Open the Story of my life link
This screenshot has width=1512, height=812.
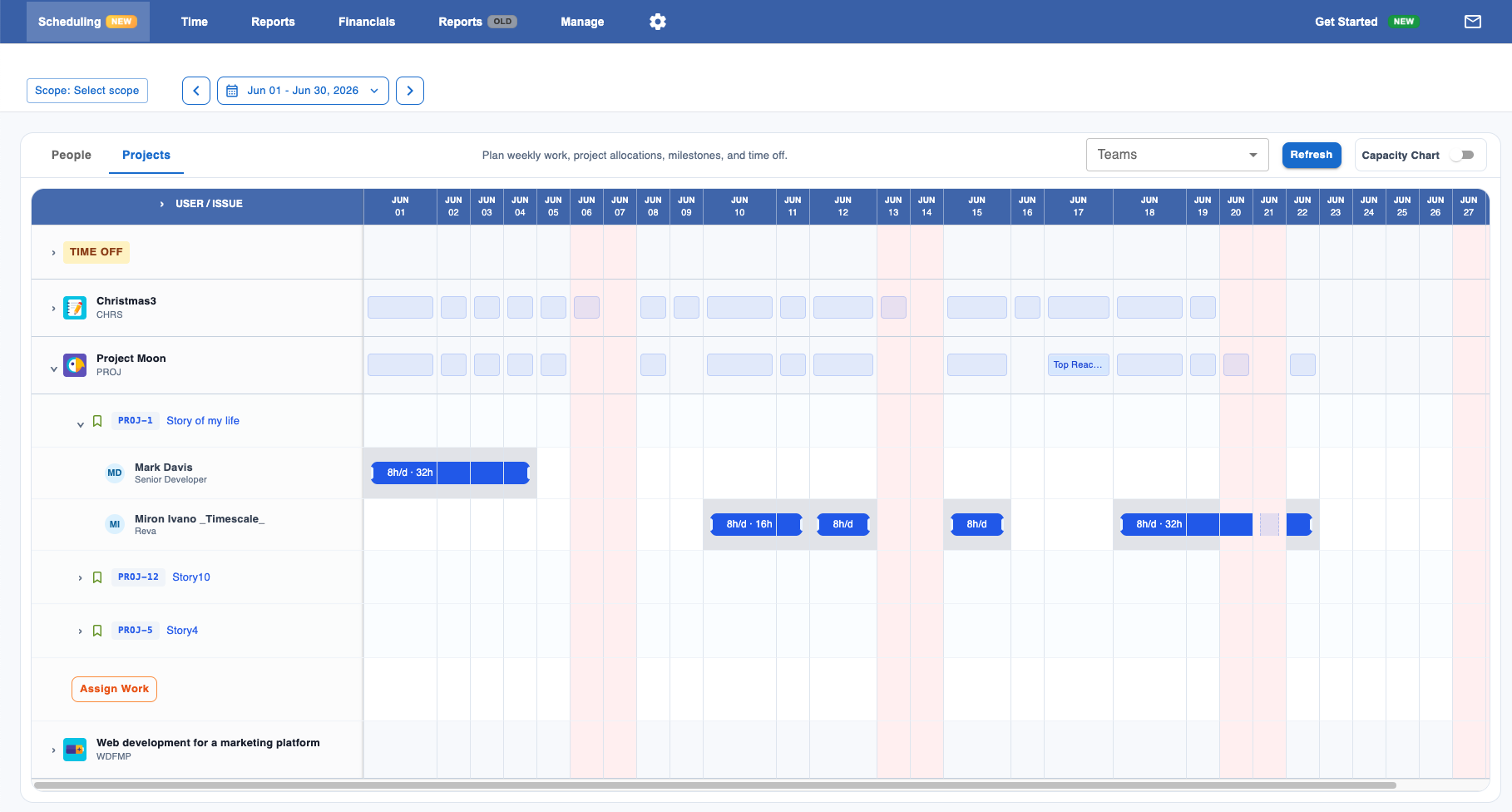point(203,421)
